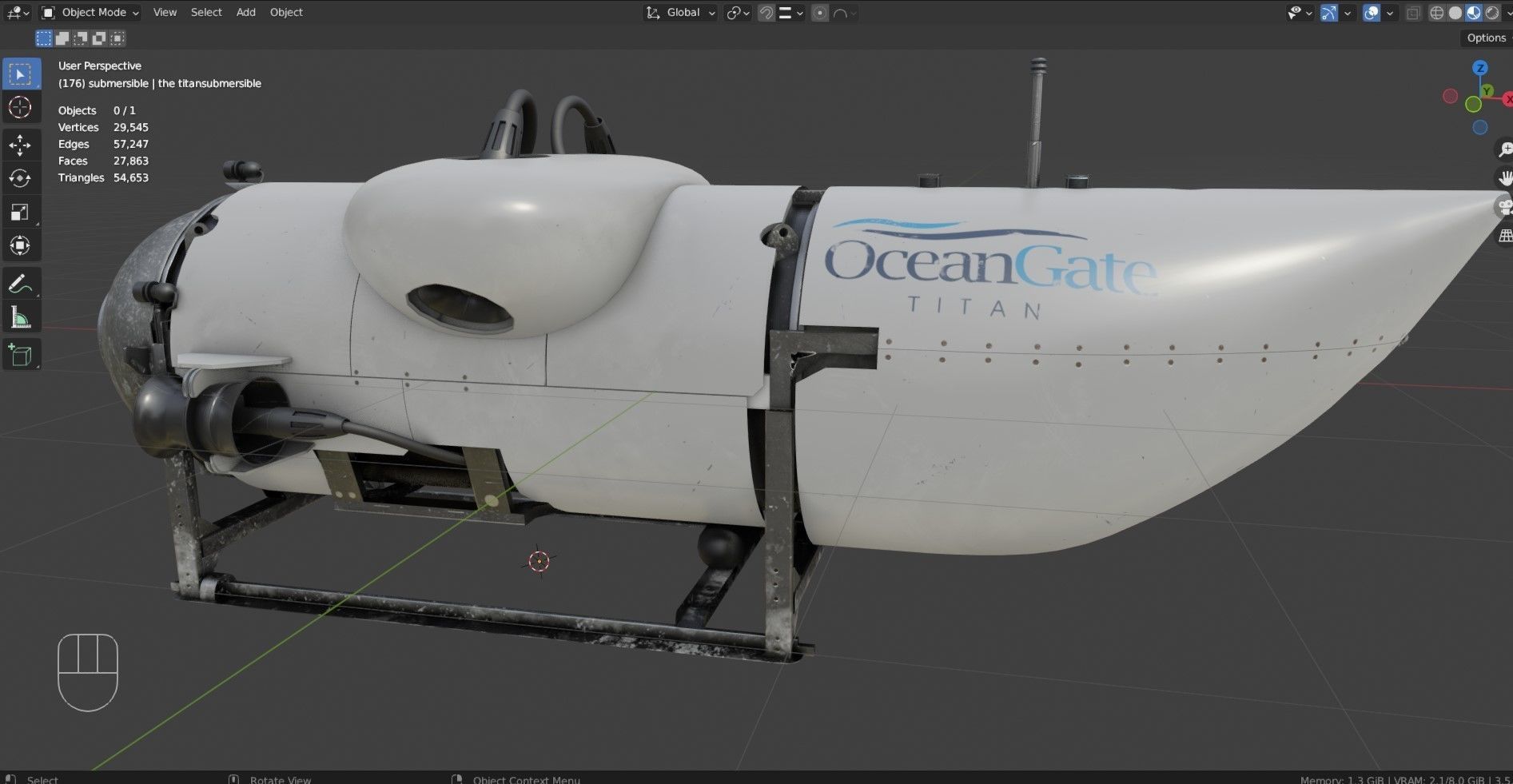The image size is (1513, 784).
Task: Click the Faces count 27,863
Action: (130, 161)
